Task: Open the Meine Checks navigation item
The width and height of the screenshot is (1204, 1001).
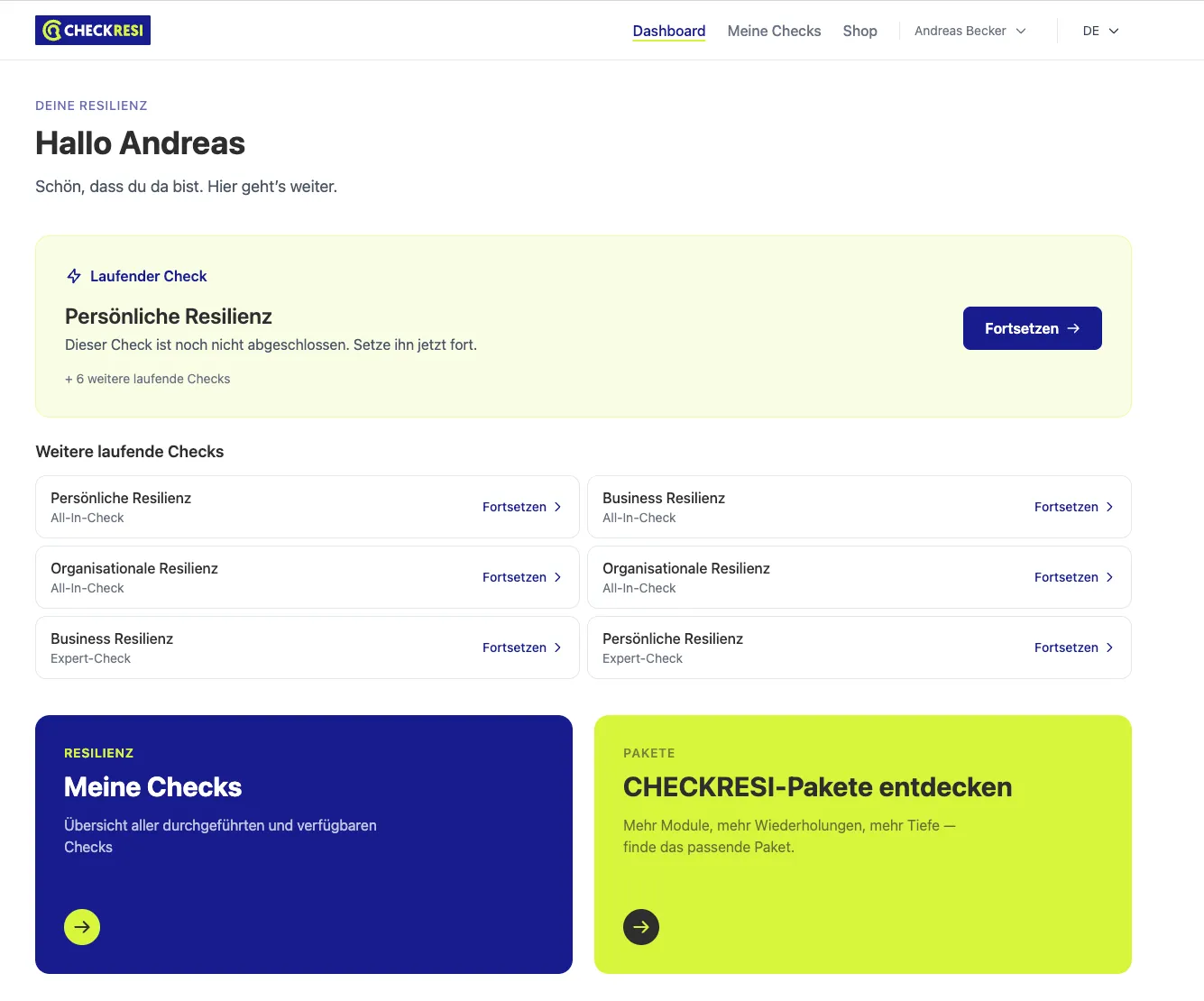Action: tap(775, 31)
